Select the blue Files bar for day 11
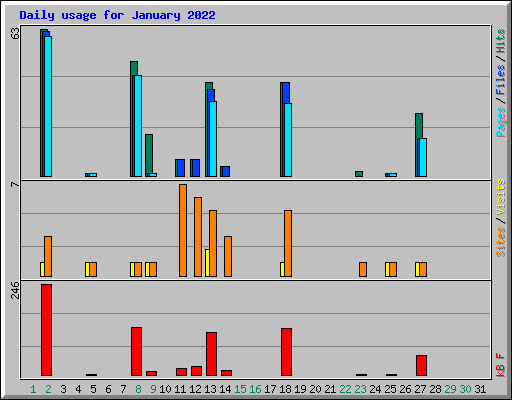The height and width of the screenshot is (400, 512). [x=181, y=168]
